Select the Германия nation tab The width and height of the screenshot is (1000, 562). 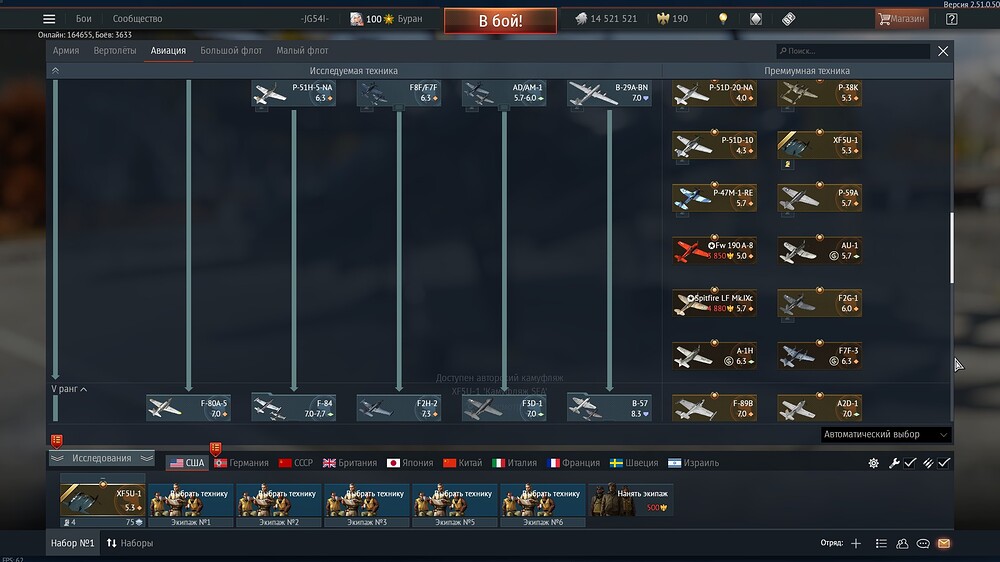pos(241,463)
